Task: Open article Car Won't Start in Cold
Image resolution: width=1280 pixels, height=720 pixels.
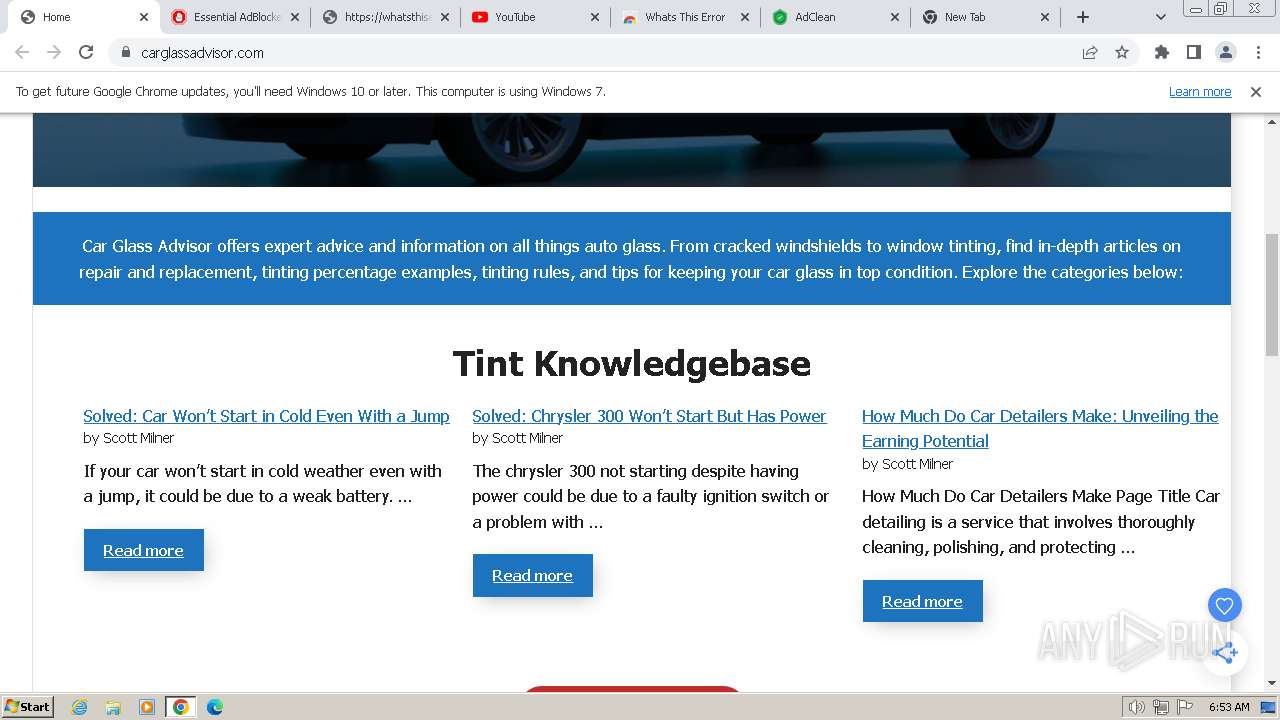Action: [x=266, y=416]
